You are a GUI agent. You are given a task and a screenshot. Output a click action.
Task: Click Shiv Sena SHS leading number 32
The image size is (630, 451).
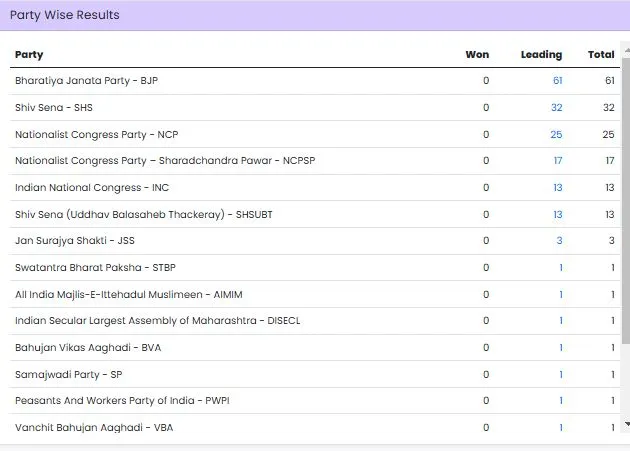(x=557, y=107)
